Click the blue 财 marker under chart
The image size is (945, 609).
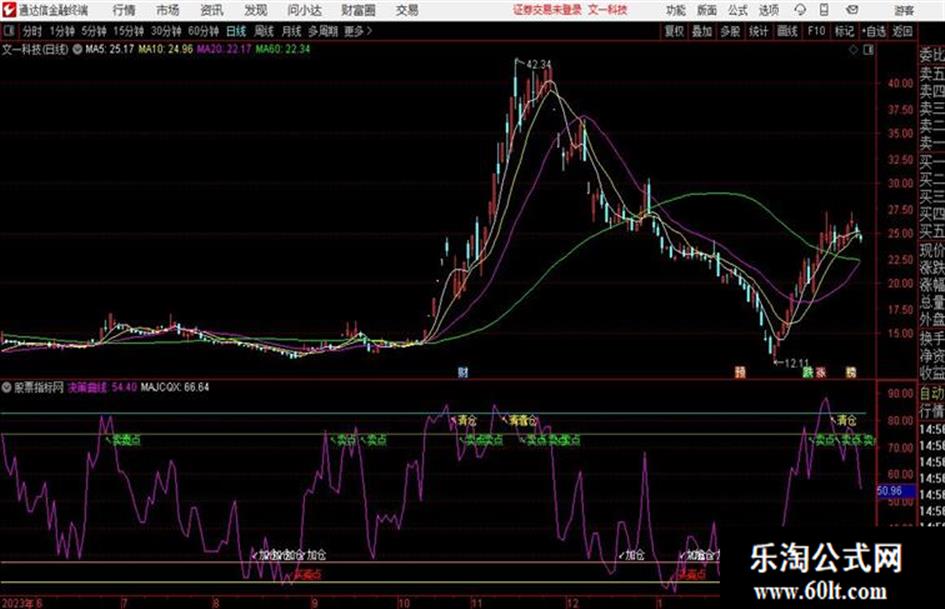point(463,372)
